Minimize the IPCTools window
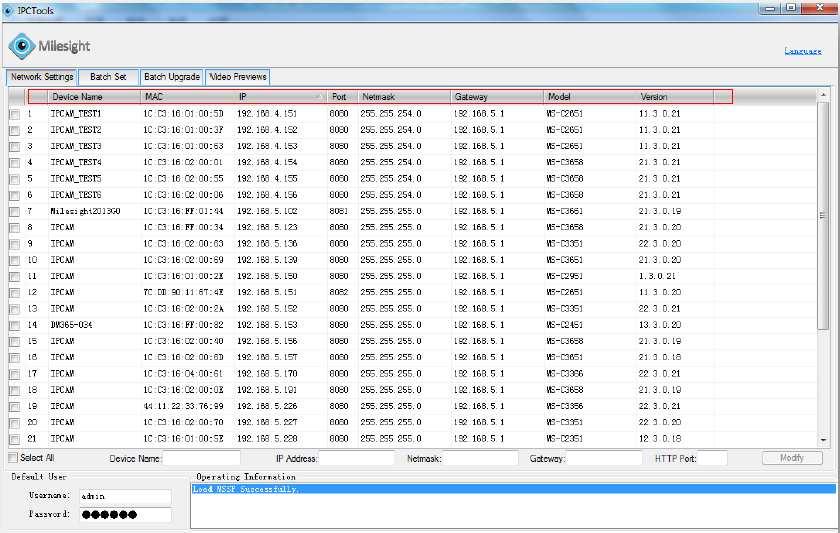The height and width of the screenshot is (533, 840). click(x=770, y=8)
